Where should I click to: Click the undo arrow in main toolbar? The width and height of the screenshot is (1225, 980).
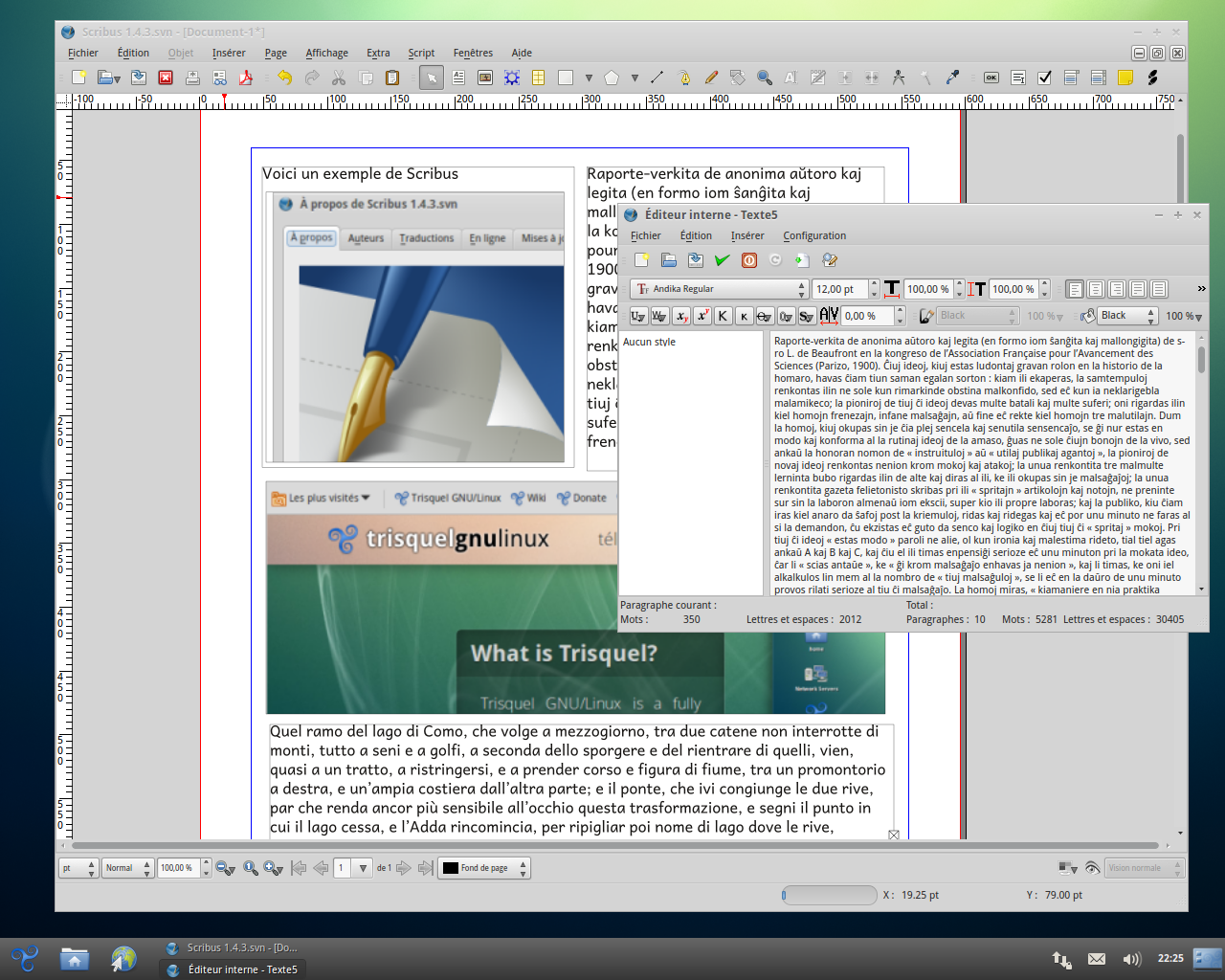click(284, 78)
